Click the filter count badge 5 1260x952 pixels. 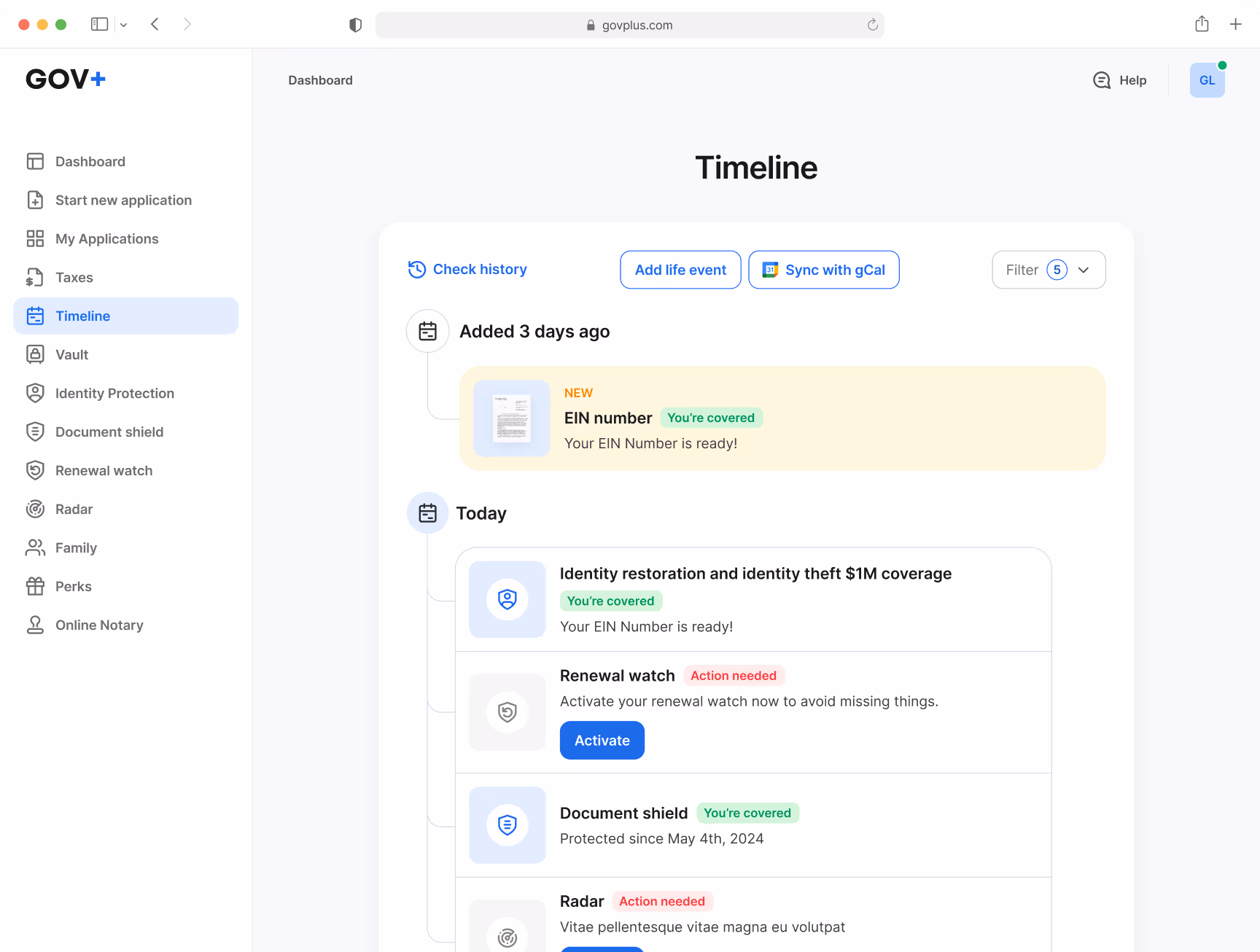[1057, 270]
